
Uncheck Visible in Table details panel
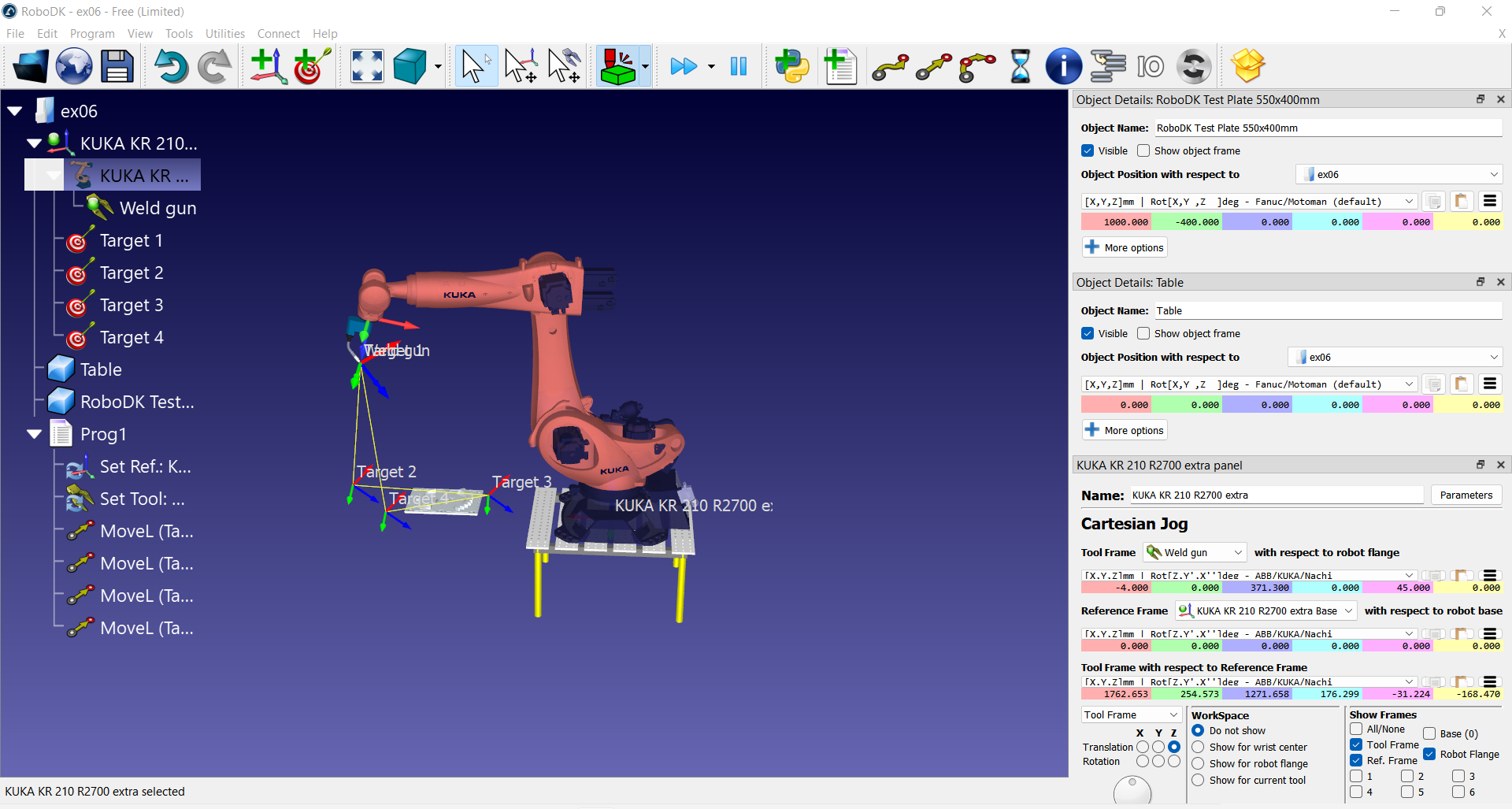click(1088, 333)
